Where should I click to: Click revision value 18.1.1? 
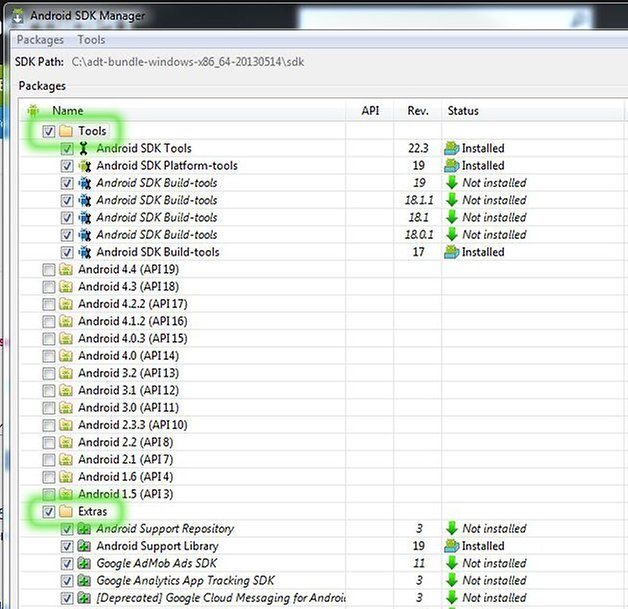click(419, 200)
